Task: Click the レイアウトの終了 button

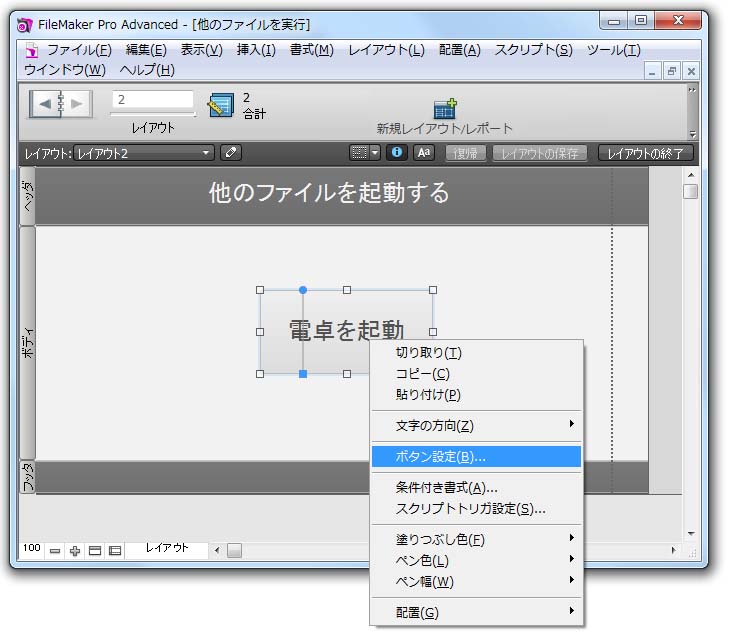Action: pyautogui.click(x=645, y=153)
